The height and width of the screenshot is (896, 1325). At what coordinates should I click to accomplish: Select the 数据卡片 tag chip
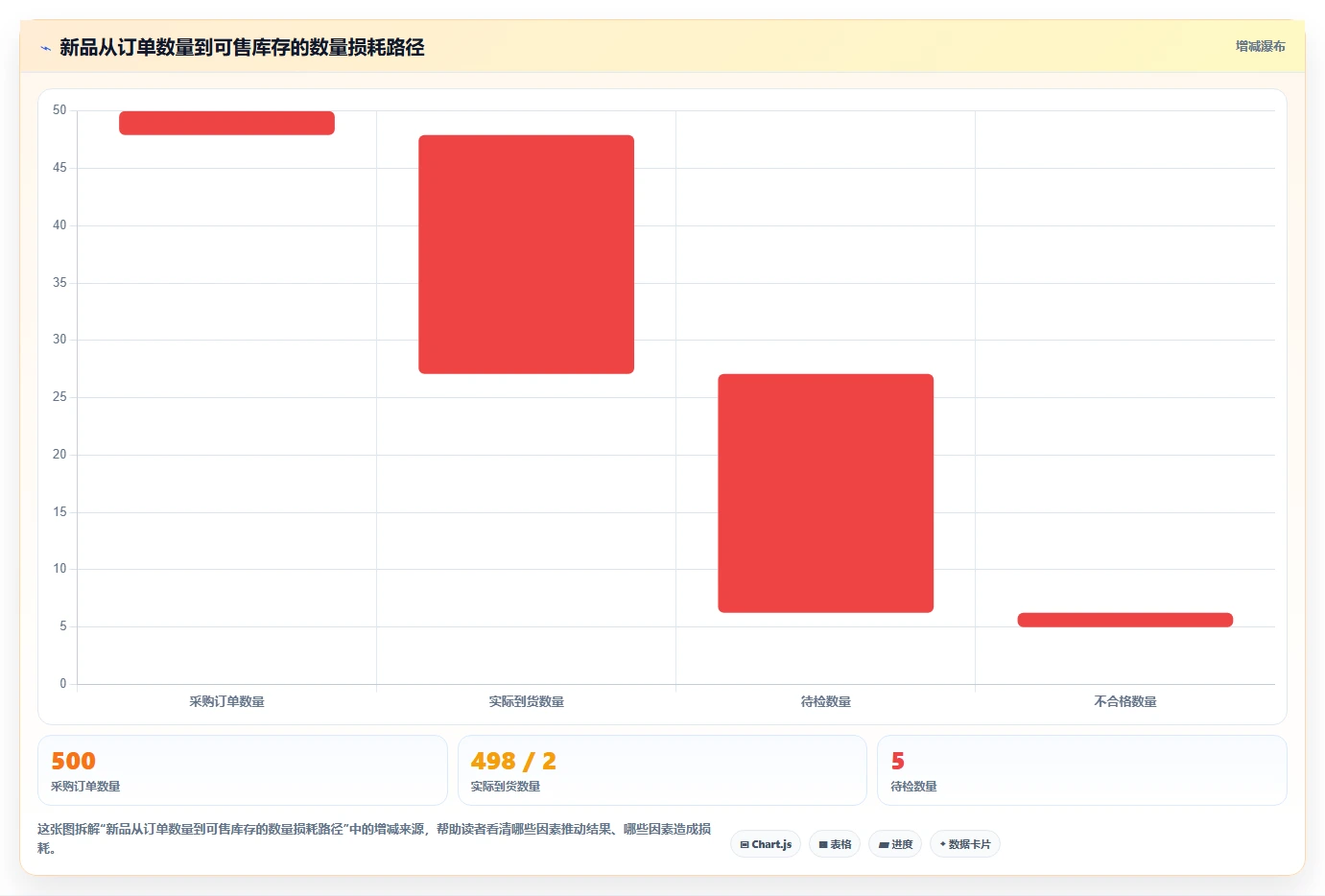(x=965, y=844)
